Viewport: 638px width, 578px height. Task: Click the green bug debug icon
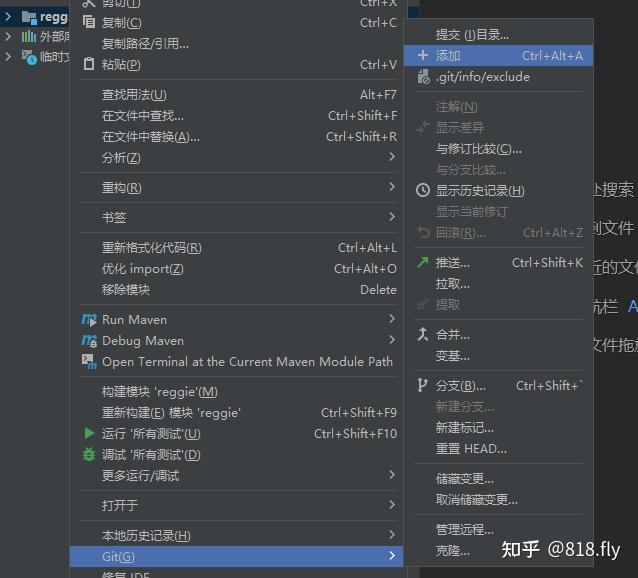pos(89,454)
